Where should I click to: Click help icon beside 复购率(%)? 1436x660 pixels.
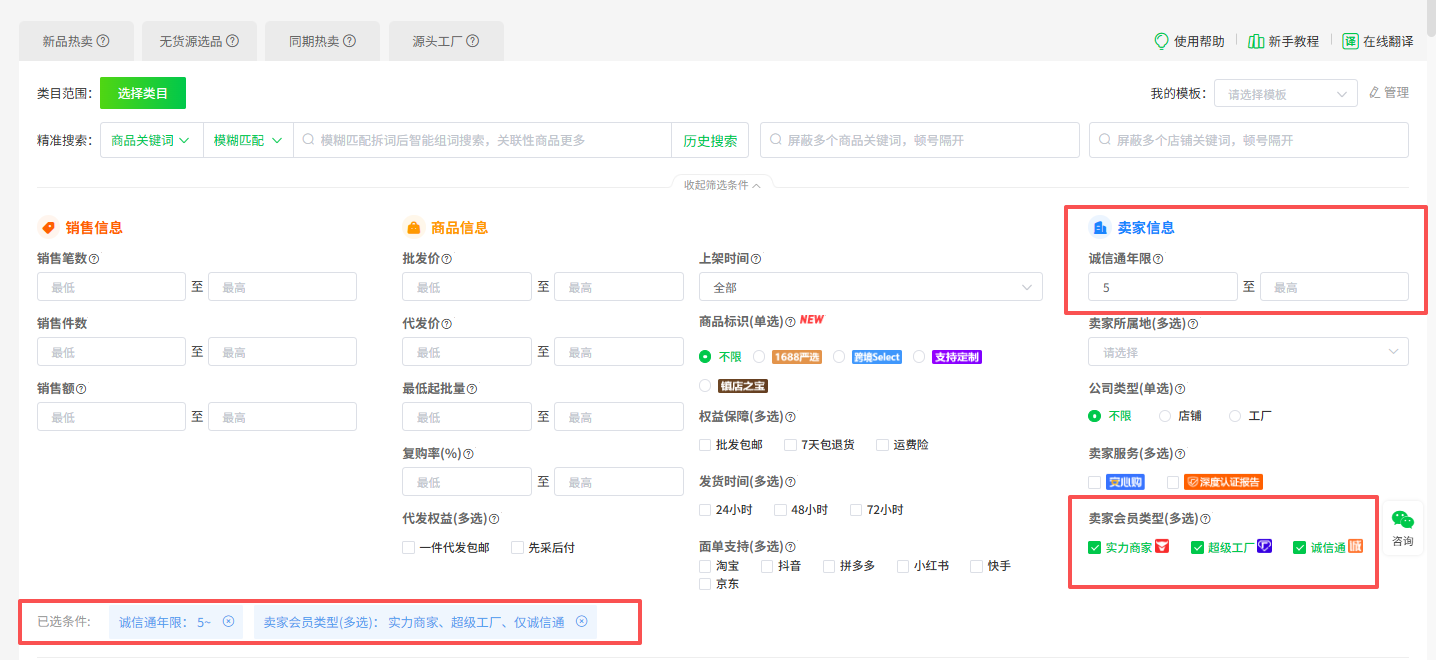pos(468,454)
